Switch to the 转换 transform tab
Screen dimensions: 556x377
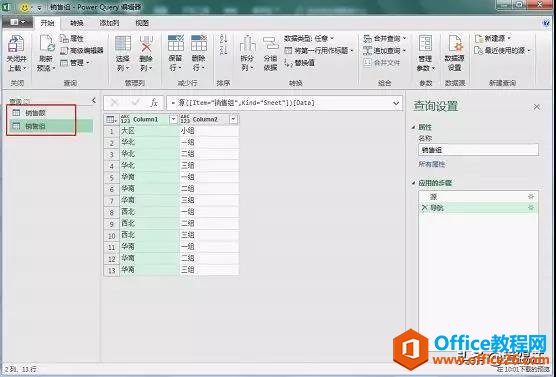pos(77,23)
